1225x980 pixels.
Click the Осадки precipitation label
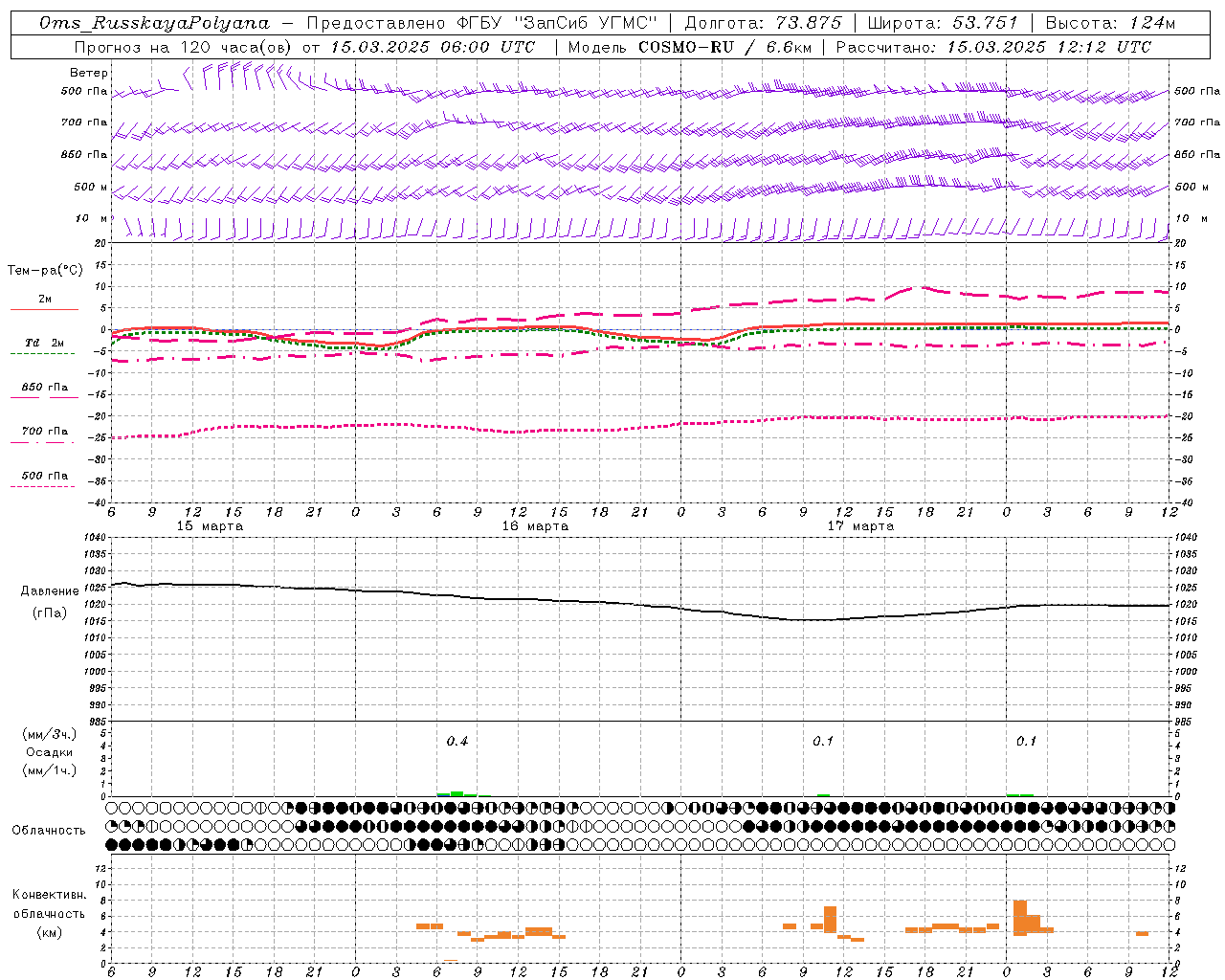click(x=50, y=753)
